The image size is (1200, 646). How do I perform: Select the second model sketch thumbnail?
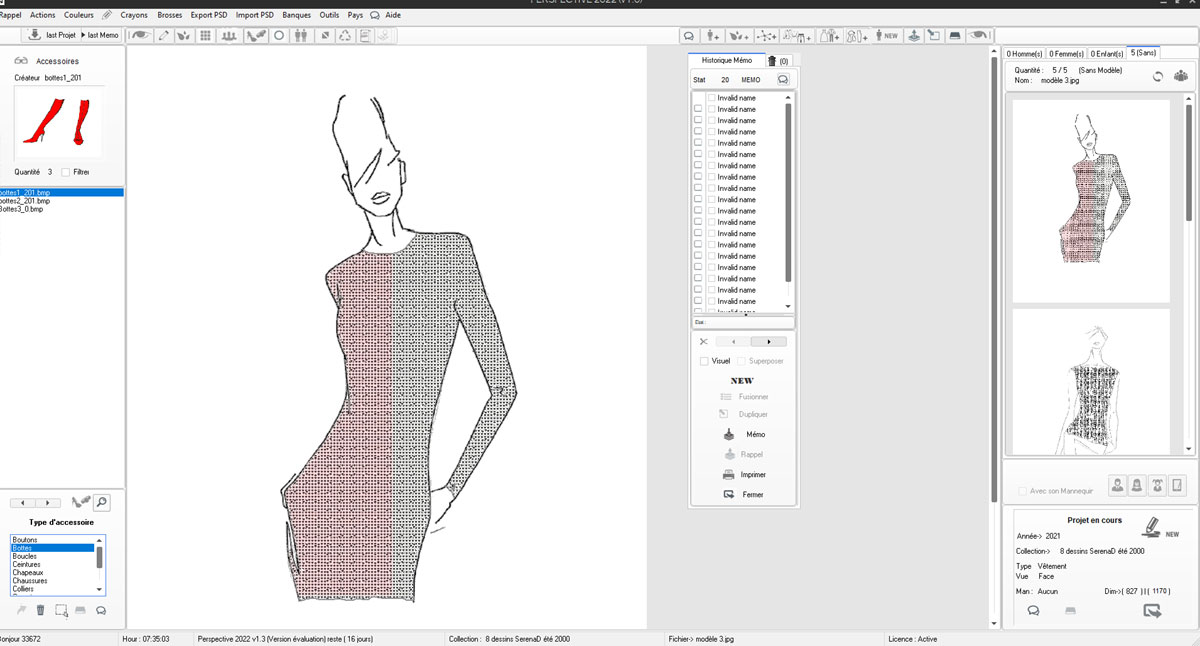(1091, 382)
